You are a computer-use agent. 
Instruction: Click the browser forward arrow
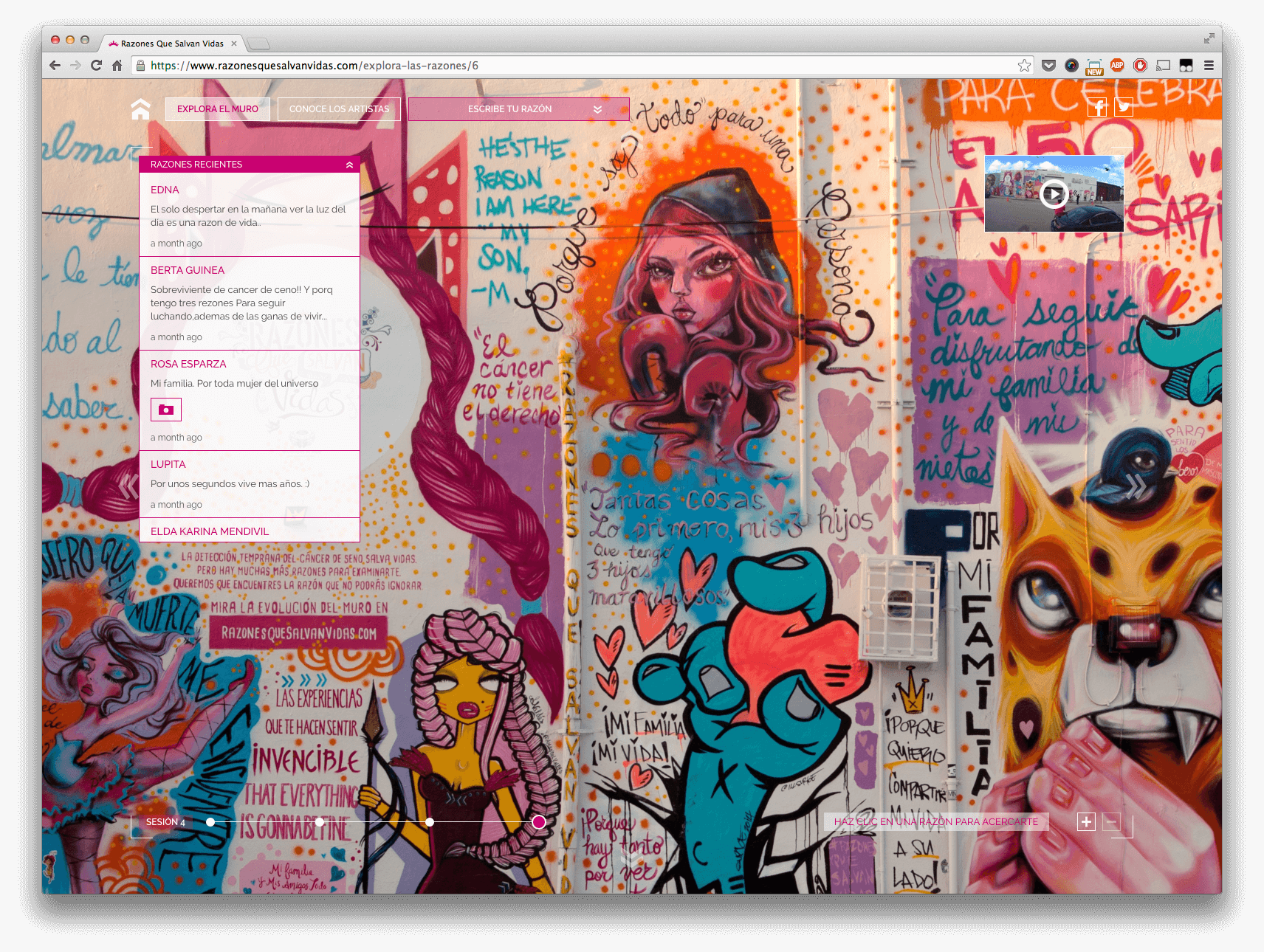point(75,65)
